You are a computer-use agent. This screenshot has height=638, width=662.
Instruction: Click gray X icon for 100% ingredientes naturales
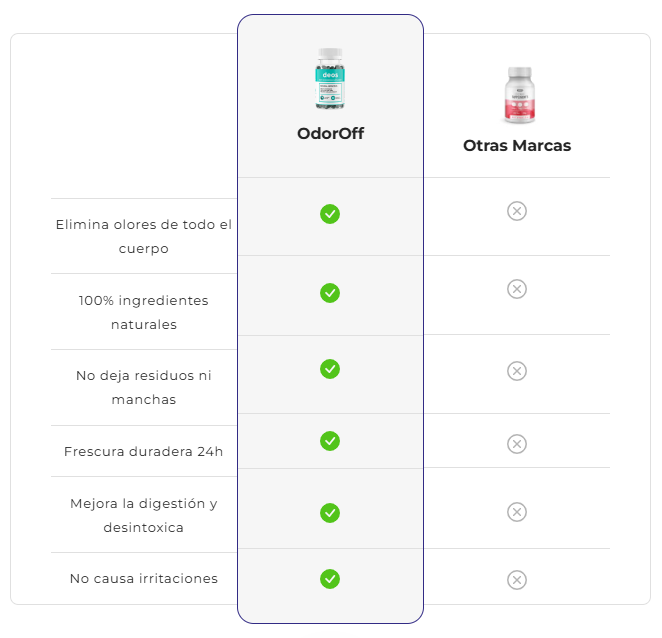(x=517, y=289)
